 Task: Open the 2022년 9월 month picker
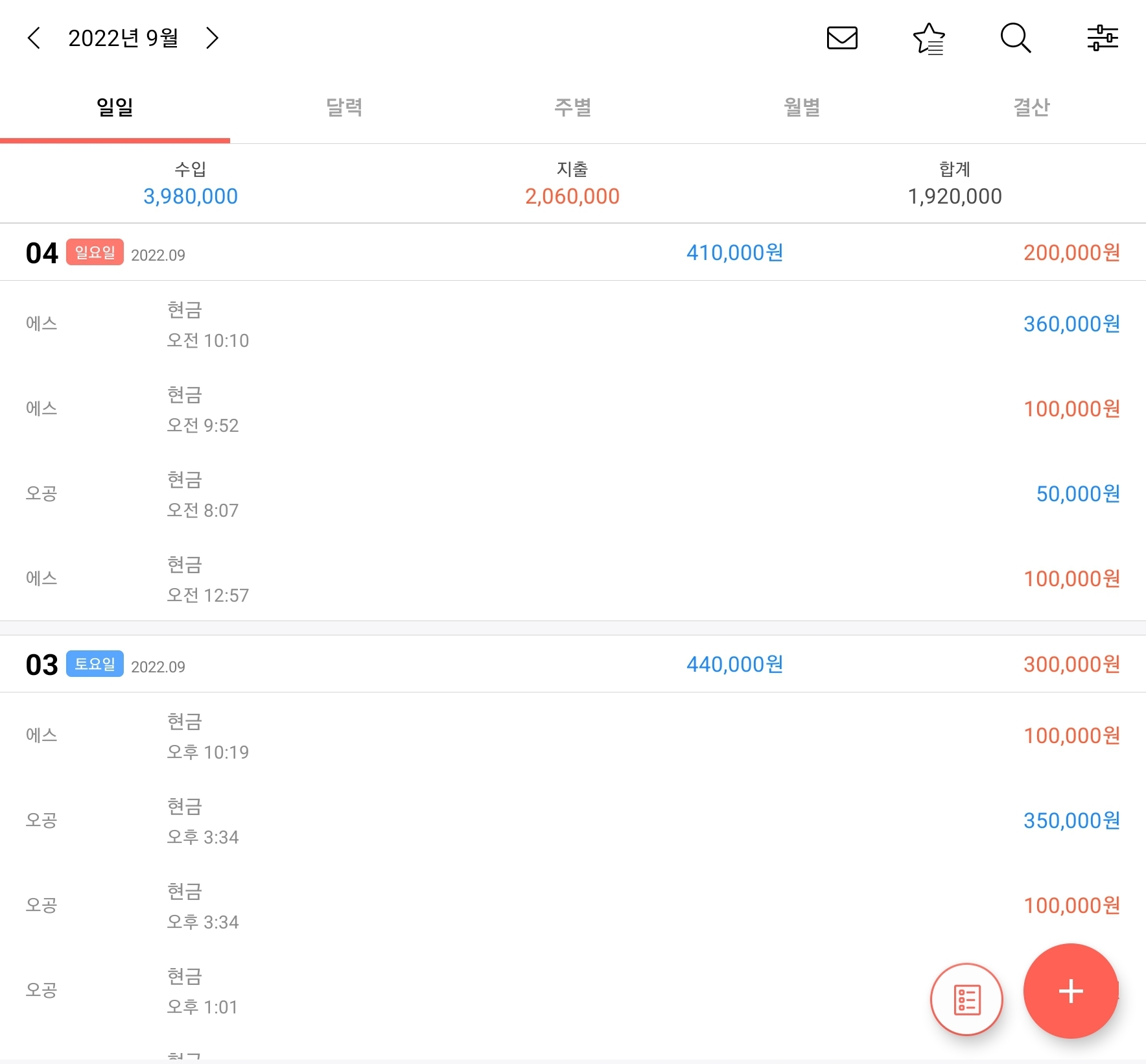coord(123,38)
